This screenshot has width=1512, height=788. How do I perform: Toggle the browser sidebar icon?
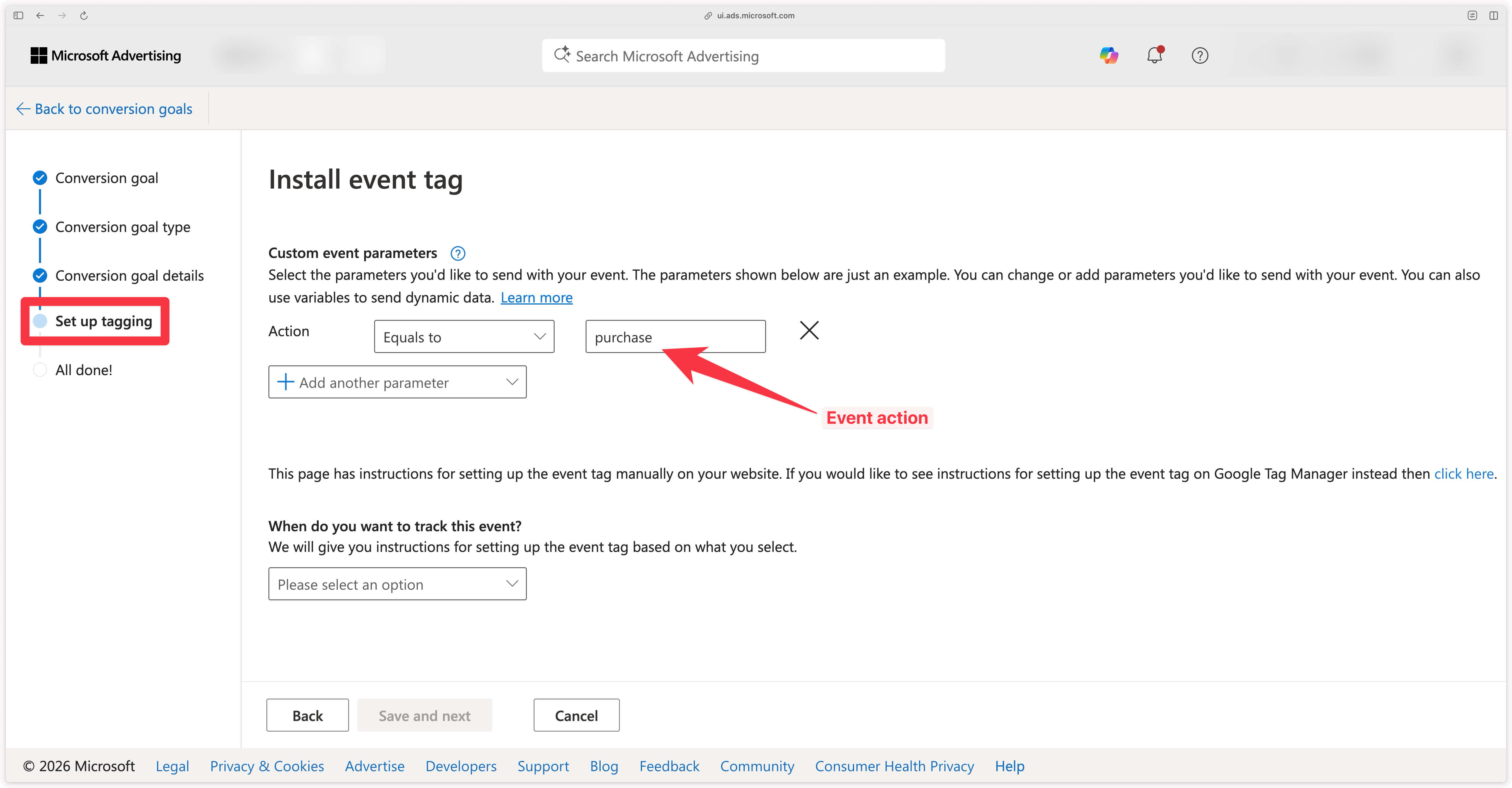[x=18, y=16]
